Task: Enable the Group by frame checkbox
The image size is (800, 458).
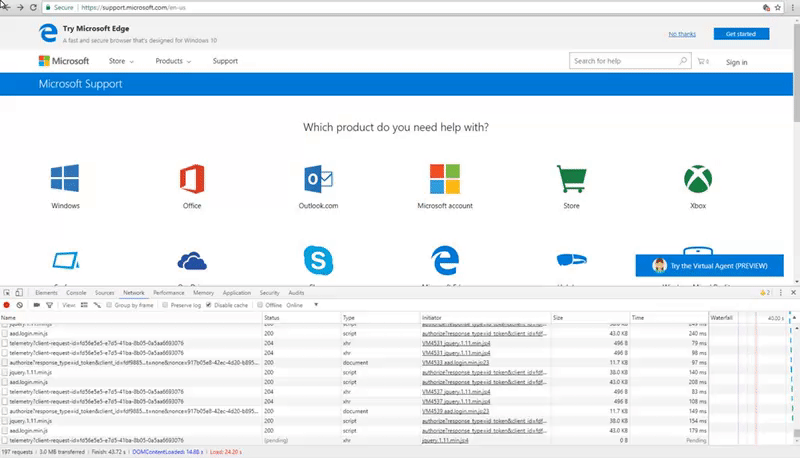Action: [x=109, y=305]
